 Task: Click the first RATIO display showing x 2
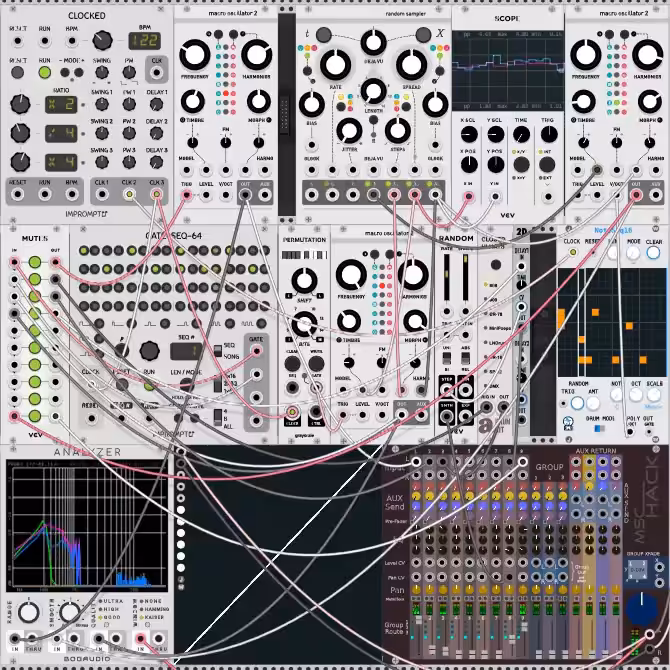61,104
